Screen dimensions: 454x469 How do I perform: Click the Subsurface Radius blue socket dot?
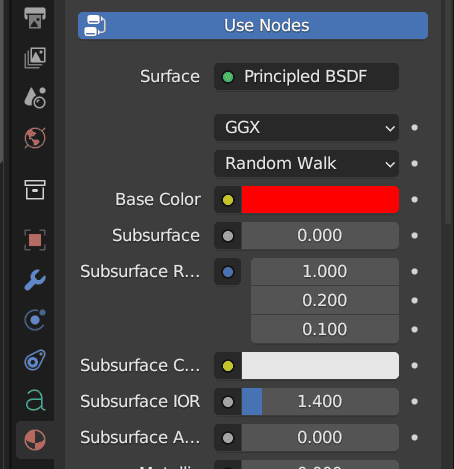[x=228, y=272]
